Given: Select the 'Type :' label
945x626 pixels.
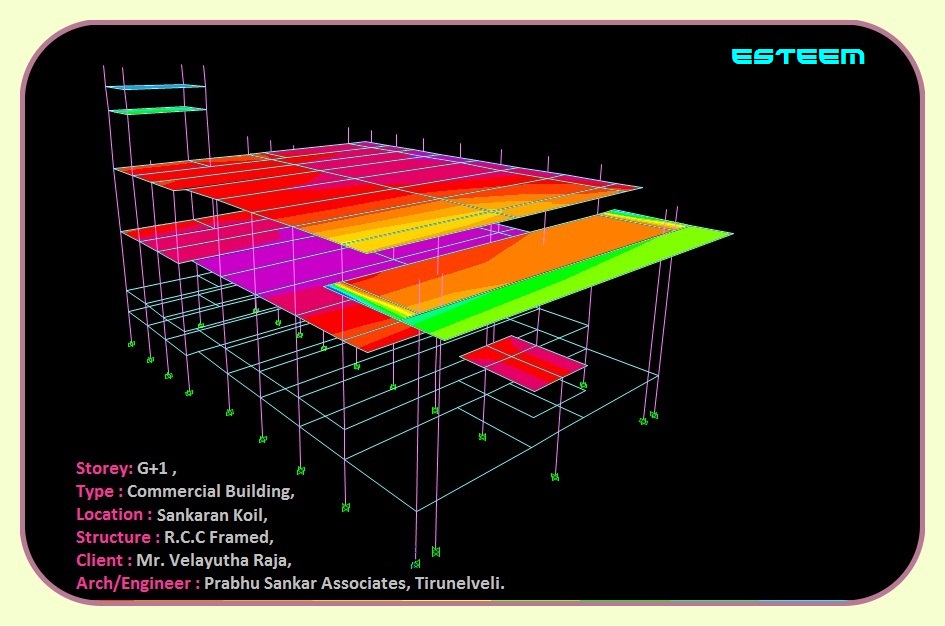Looking at the screenshot, I should (x=99, y=491).
